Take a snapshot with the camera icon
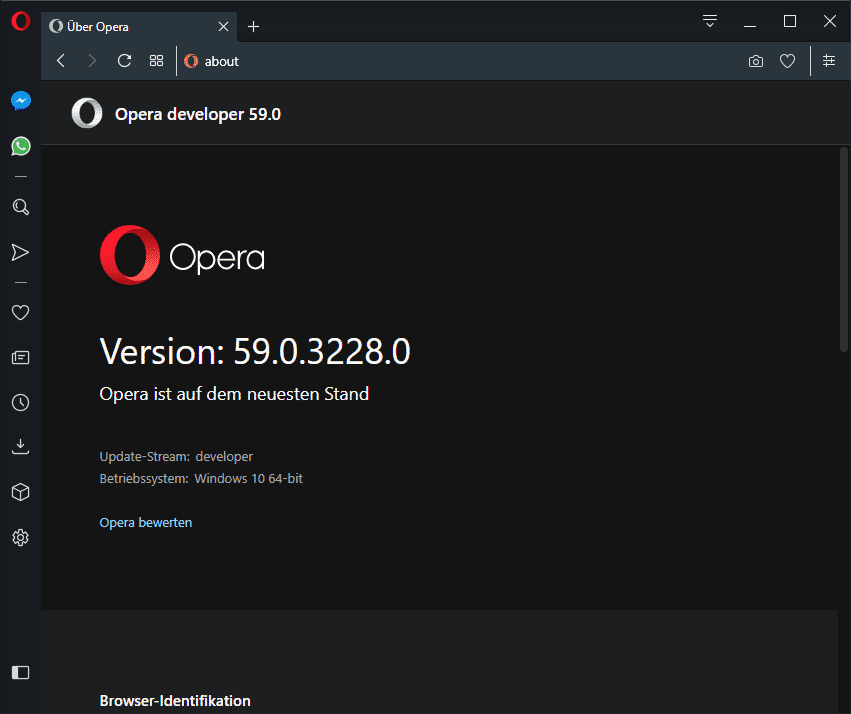 755,61
